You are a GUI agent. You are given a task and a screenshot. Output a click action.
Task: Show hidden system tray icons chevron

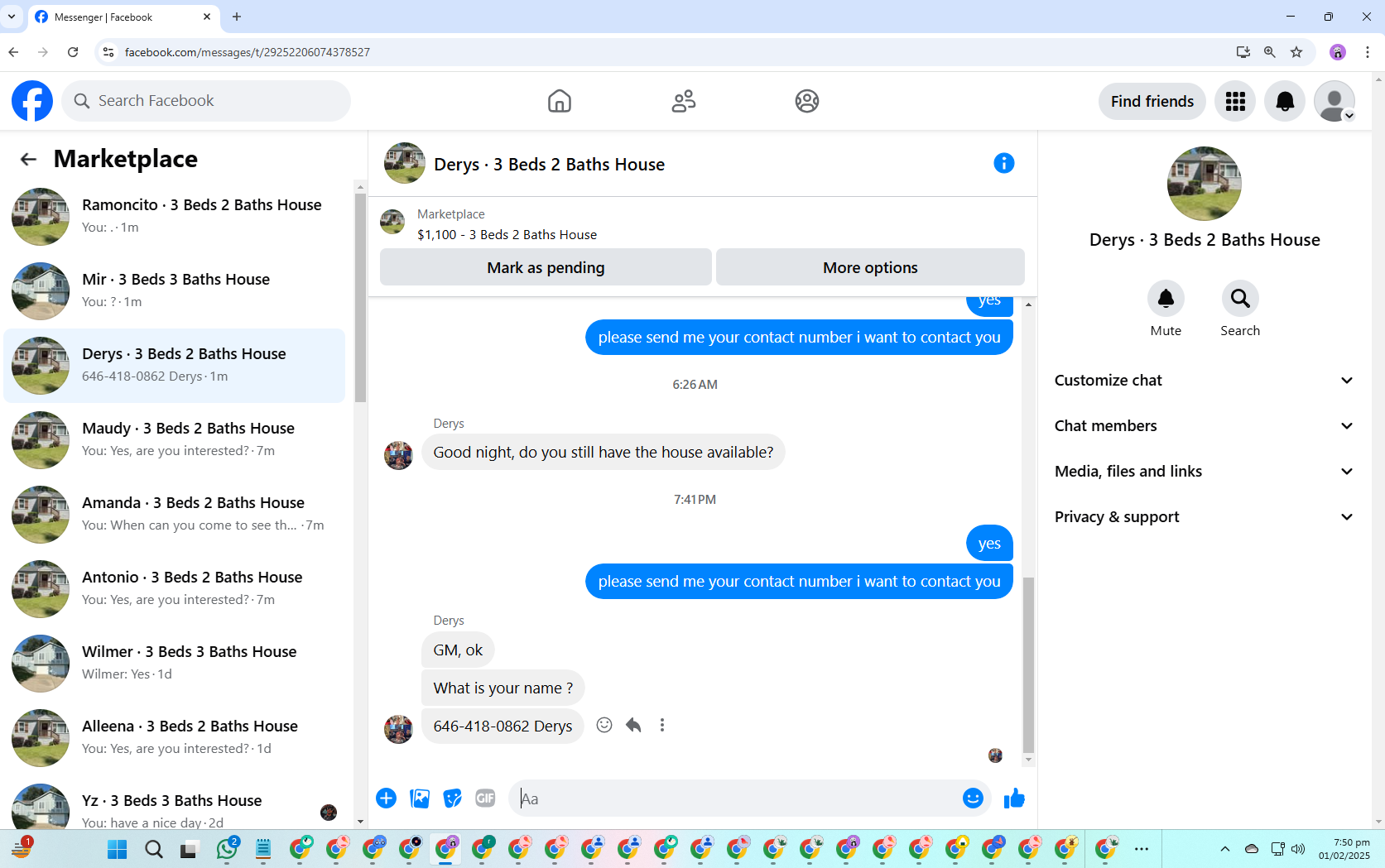click(1225, 849)
